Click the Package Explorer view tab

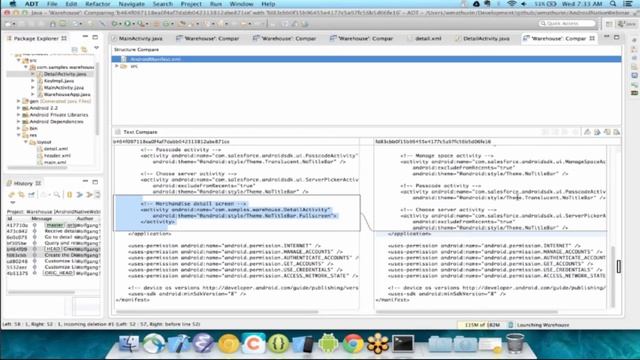click(37, 38)
